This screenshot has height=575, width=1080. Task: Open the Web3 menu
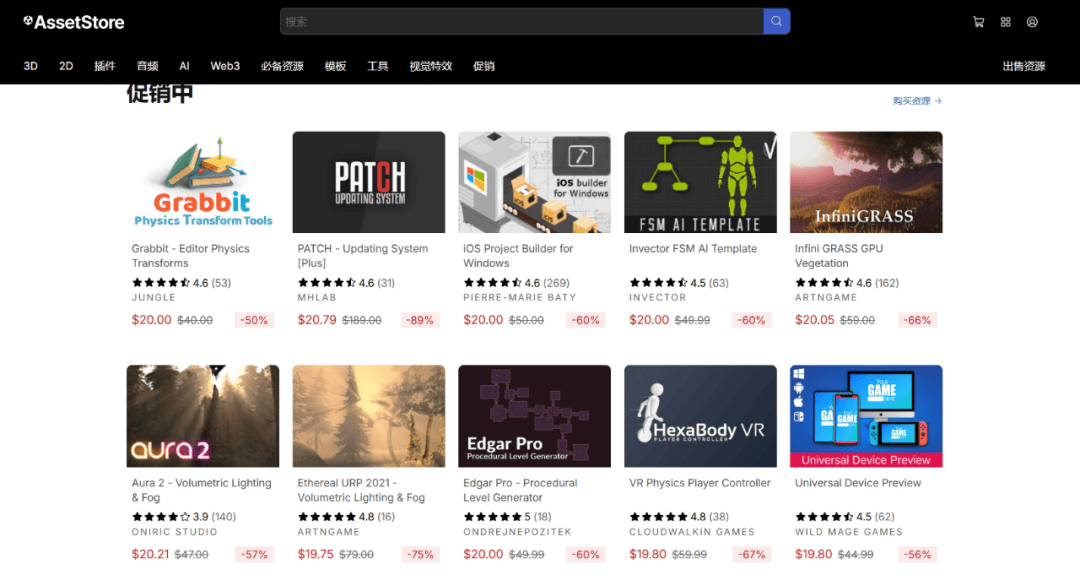[225, 66]
